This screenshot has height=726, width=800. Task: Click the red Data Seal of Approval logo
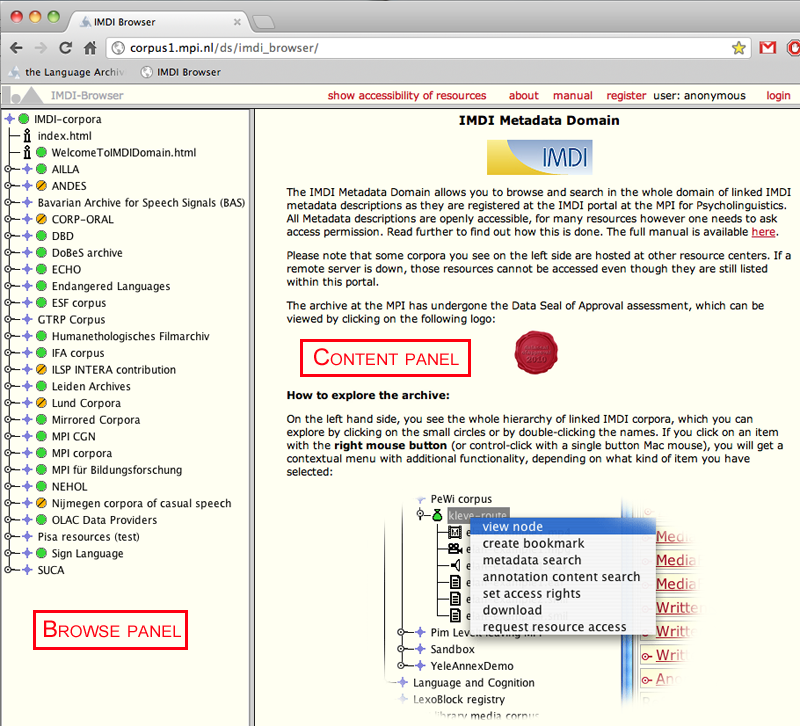point(536,353)
